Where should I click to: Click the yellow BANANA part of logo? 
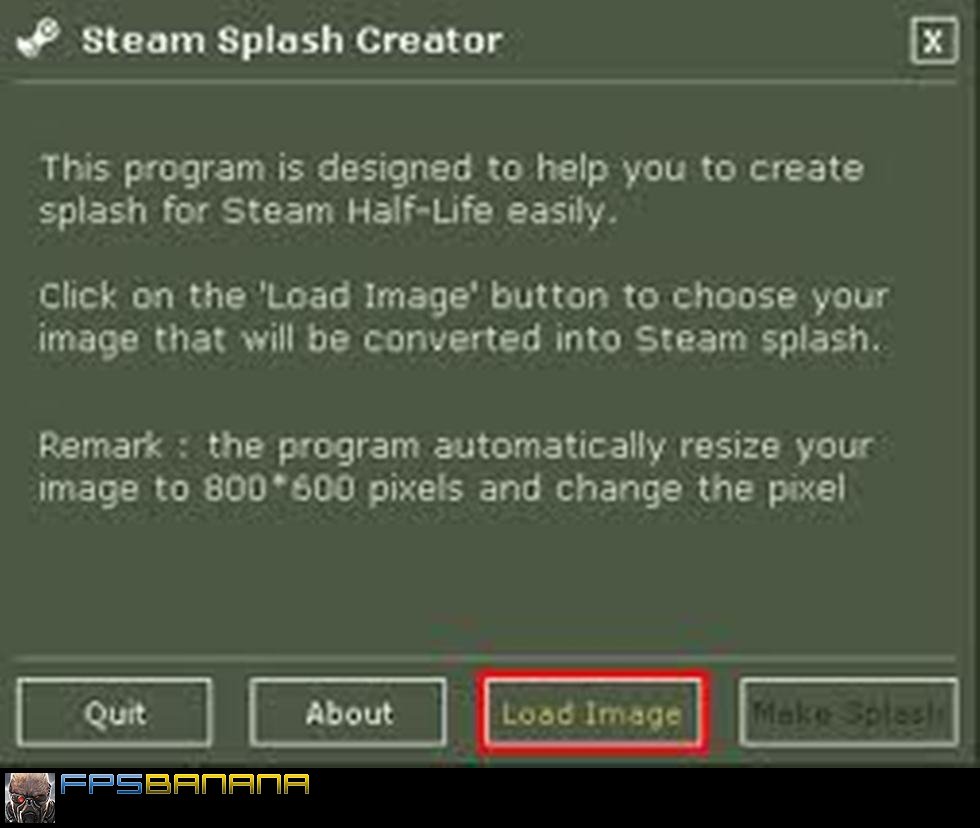pyautogui.click(x=228, y=784)
